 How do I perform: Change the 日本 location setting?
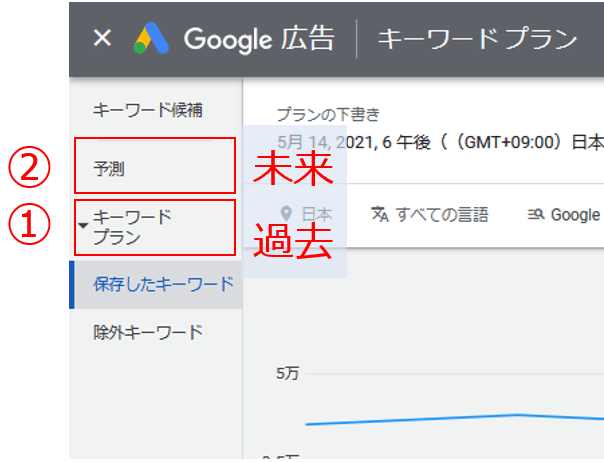coord(316,214)
